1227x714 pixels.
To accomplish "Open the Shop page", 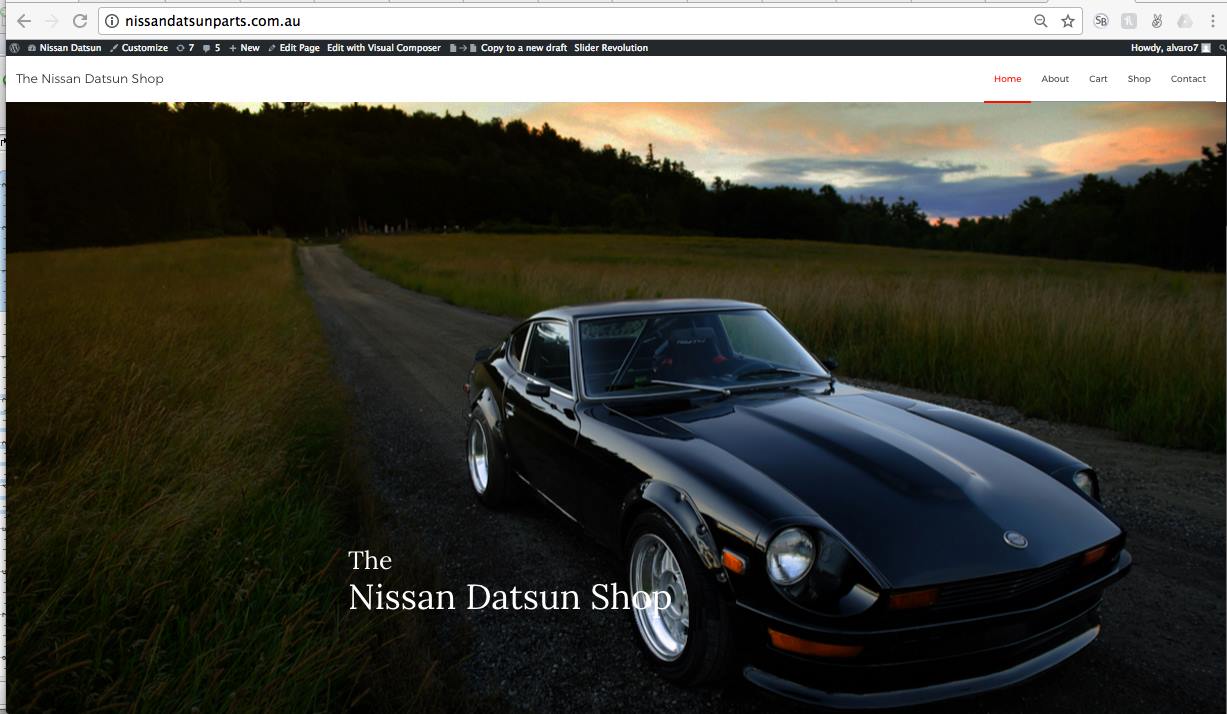I will (x=1139, y=79).
